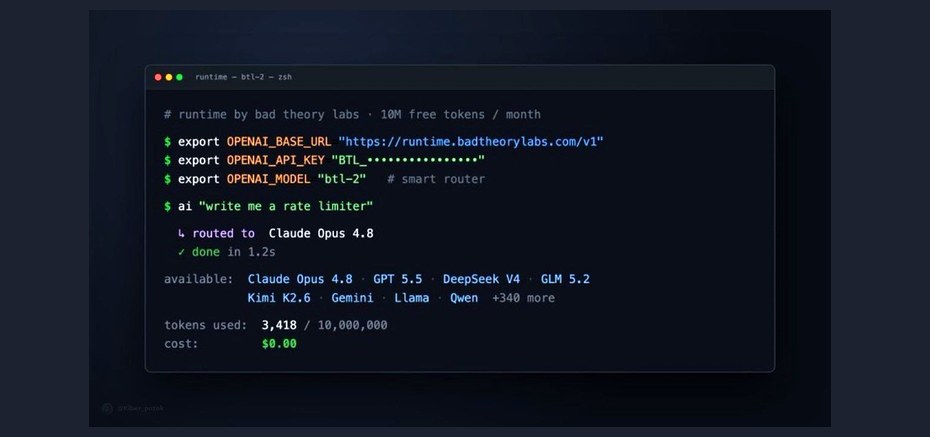Click the window title 'runtime — btl-2 — zsh'
This screenshot has height=437, width=930.
pos(243,77)
